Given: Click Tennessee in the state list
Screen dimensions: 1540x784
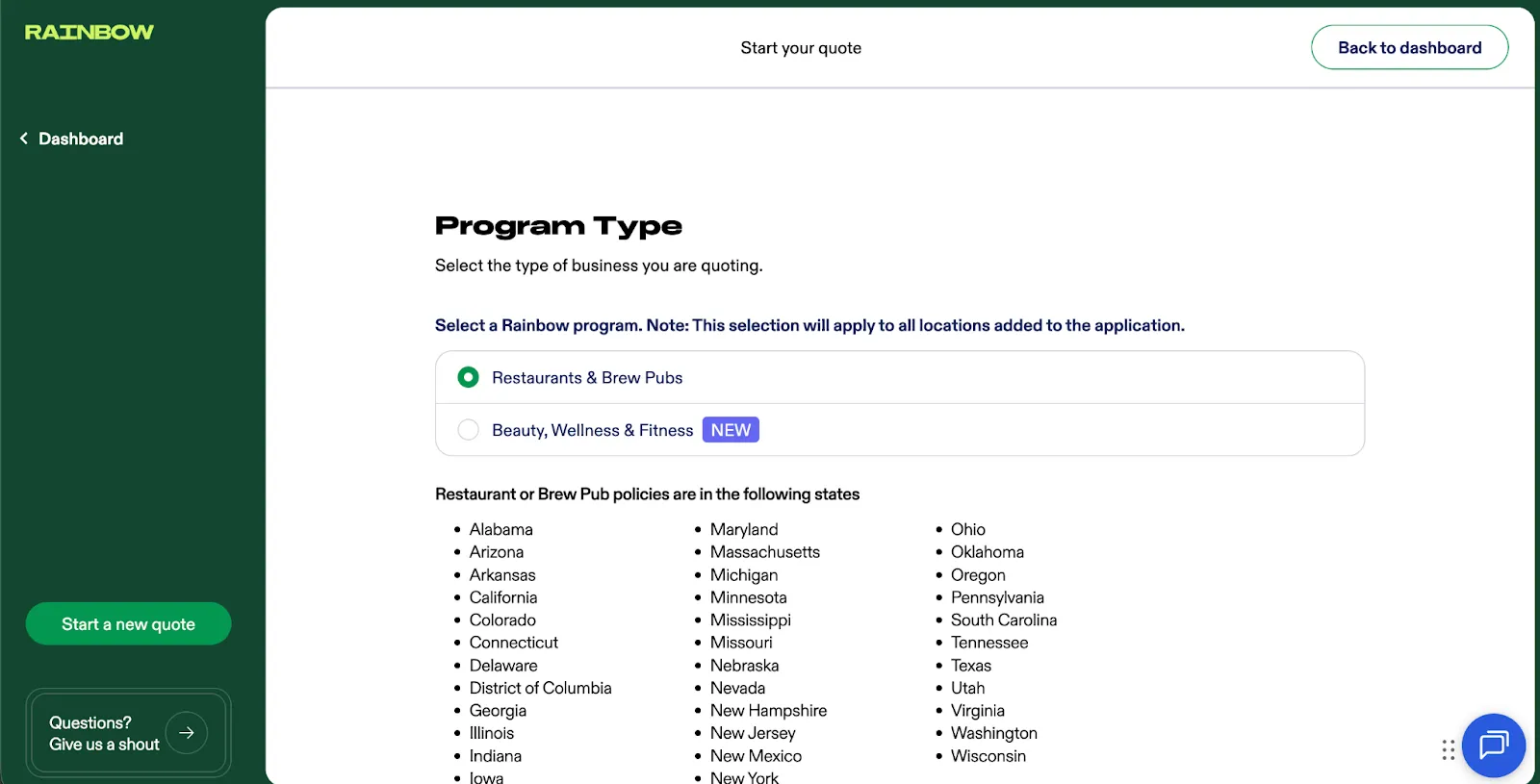Looking at the screenshot, I should (989, 643).
